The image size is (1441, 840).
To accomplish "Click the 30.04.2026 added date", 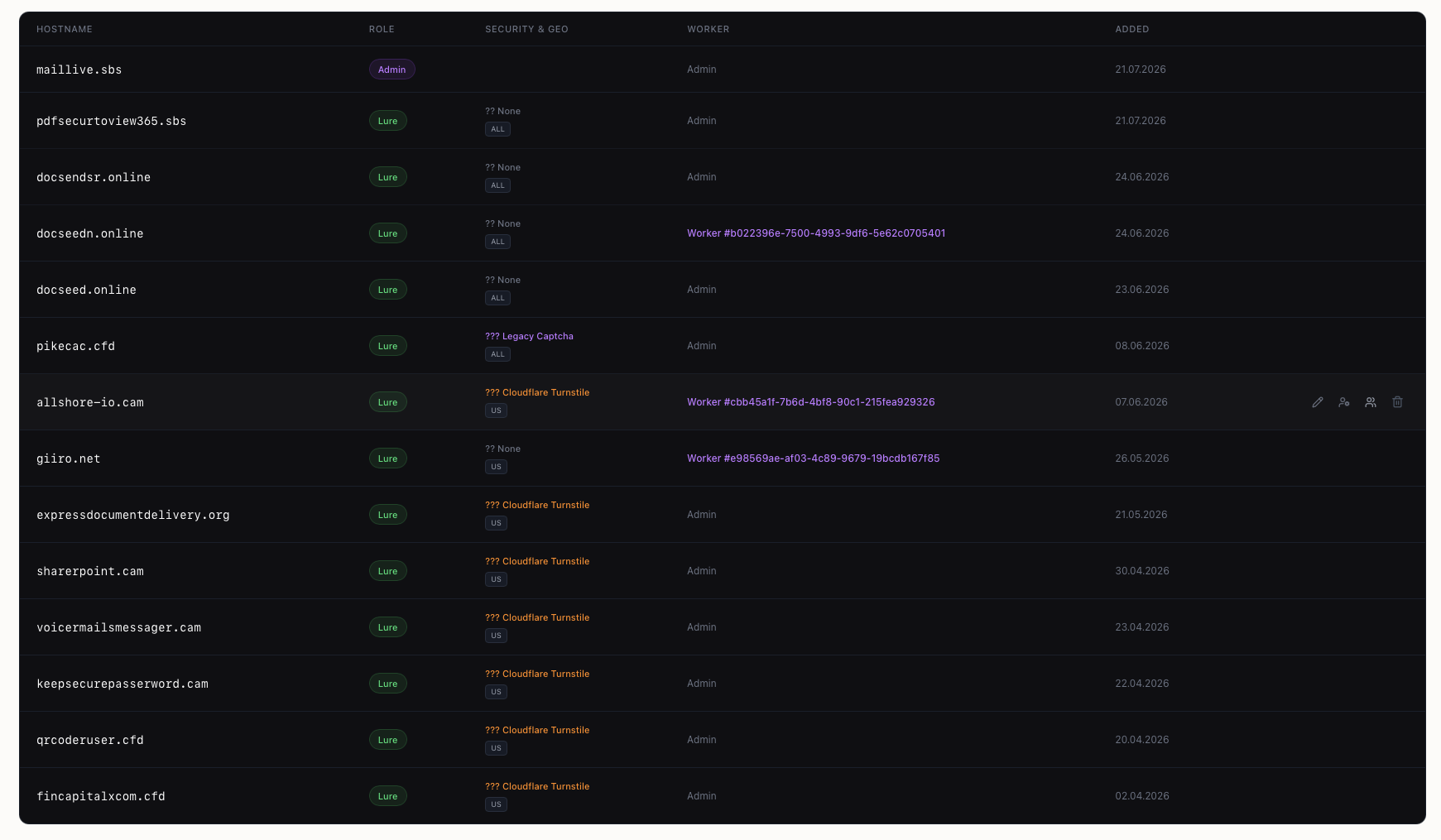I will (1142, 571).
